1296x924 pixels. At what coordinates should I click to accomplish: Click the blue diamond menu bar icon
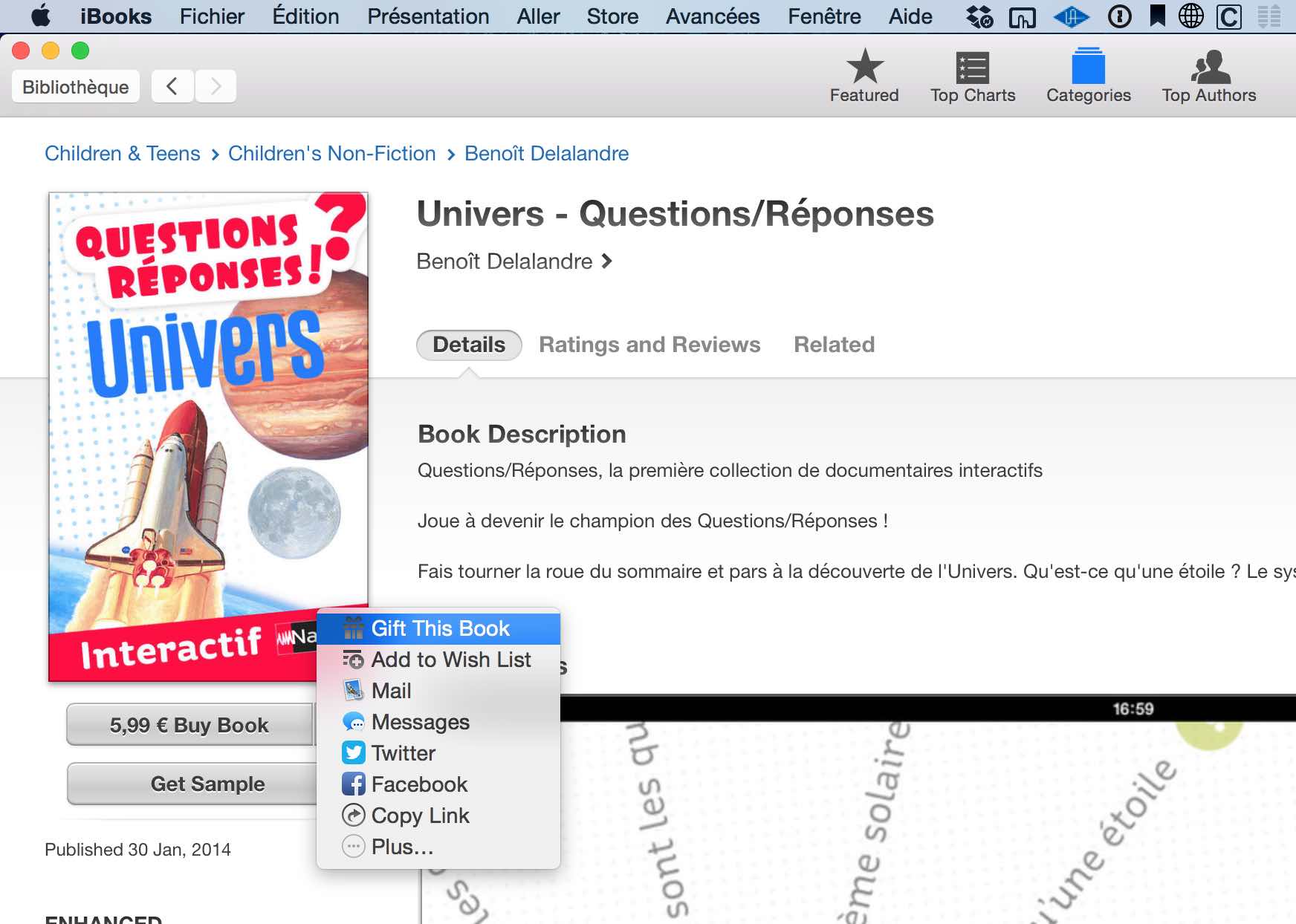tap(1071, 16)
